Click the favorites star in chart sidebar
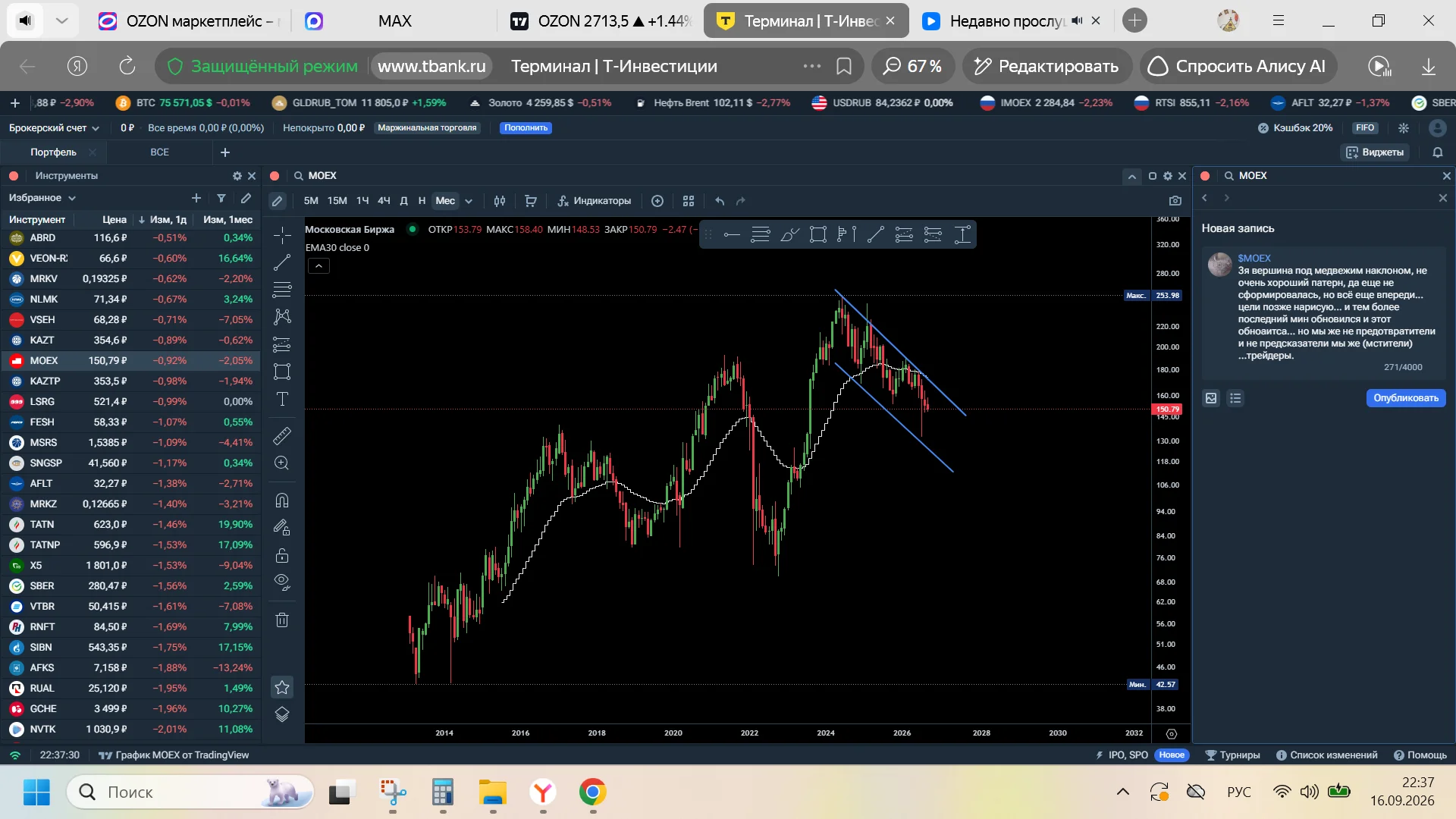The width and height of the screenshot is (1456, 819). pos(282,687)
